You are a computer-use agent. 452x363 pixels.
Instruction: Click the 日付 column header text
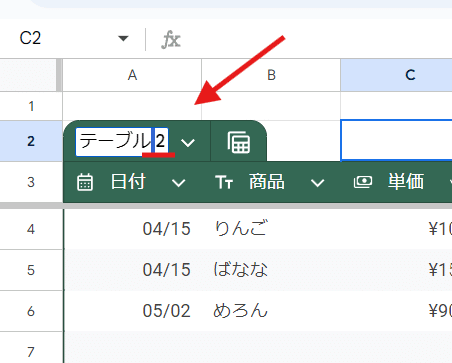pos(128,182)
